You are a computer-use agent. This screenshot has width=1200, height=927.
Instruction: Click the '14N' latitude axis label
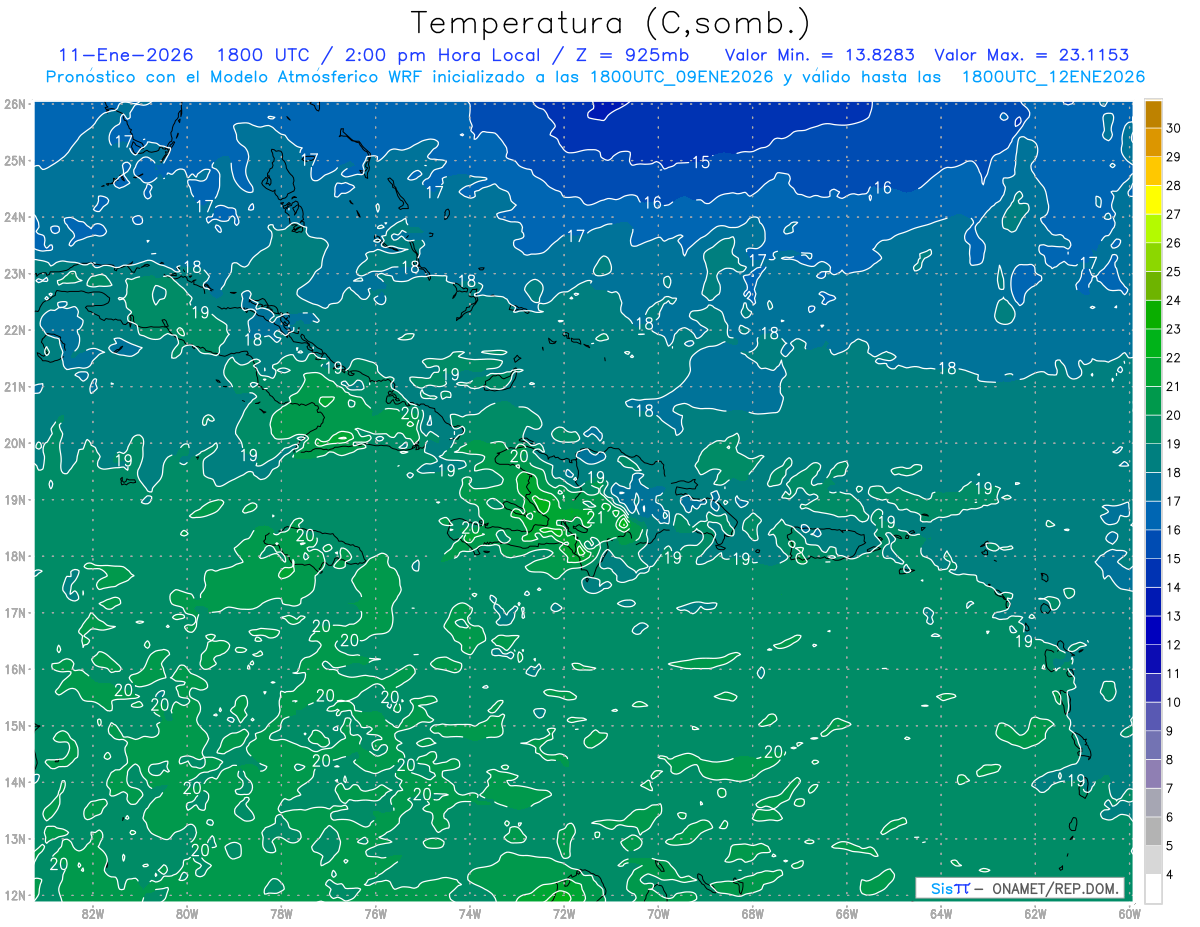(15, 782)
